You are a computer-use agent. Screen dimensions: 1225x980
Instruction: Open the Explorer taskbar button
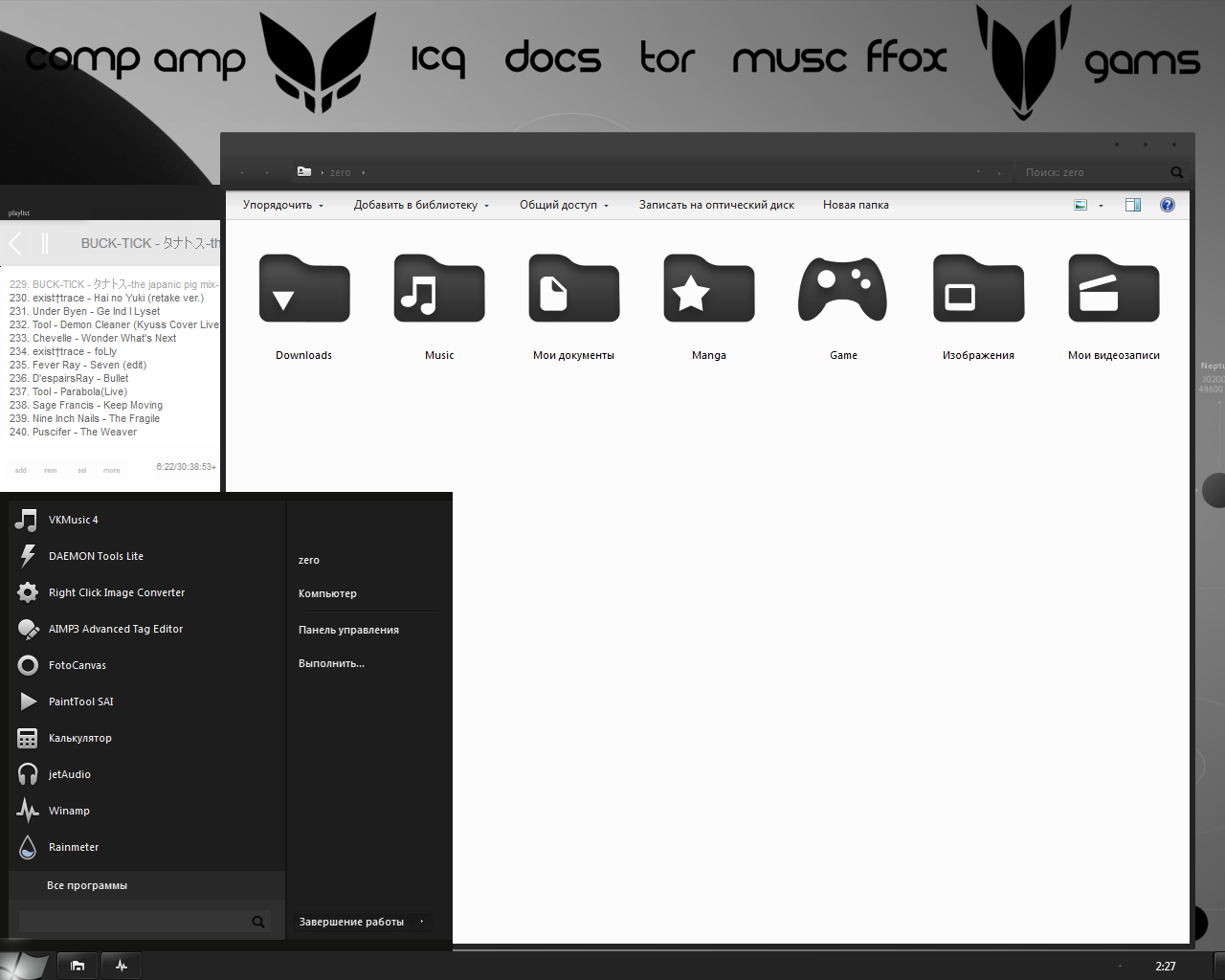click(x=78, y=966)
